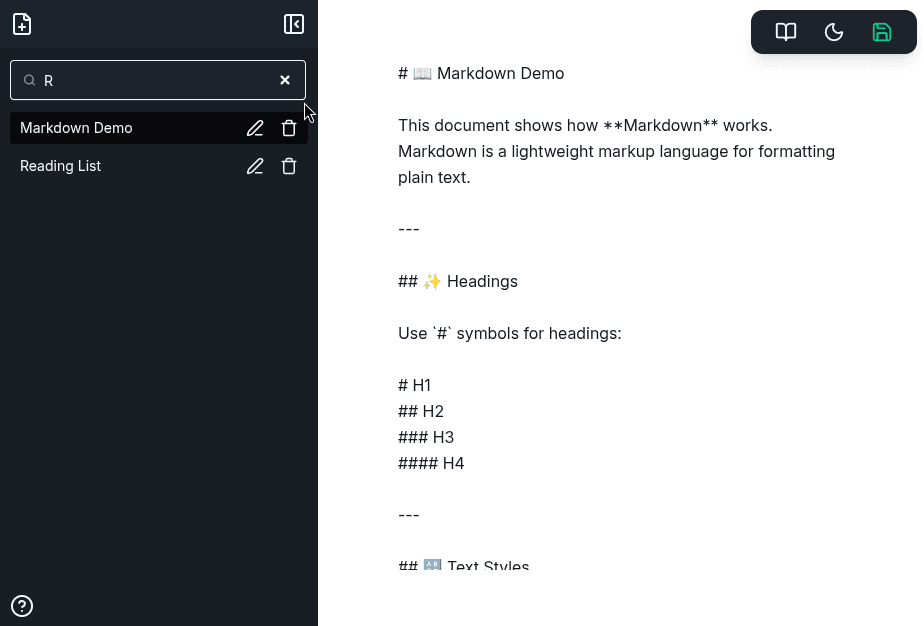Clear the search query
Viewport: 924px width, 626px height.
(285, 80)
